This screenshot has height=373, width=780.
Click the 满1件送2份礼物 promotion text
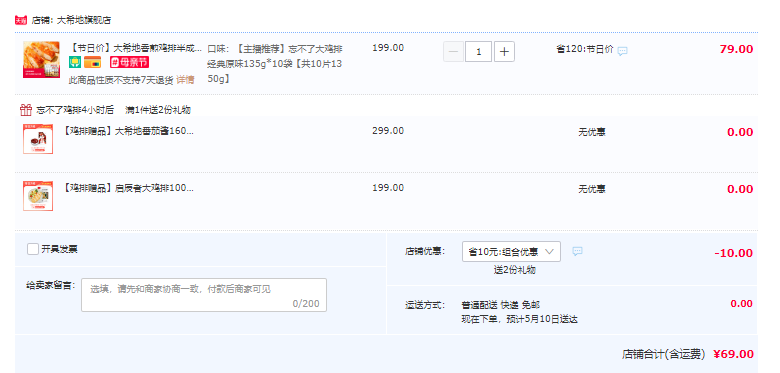[158, 110]
